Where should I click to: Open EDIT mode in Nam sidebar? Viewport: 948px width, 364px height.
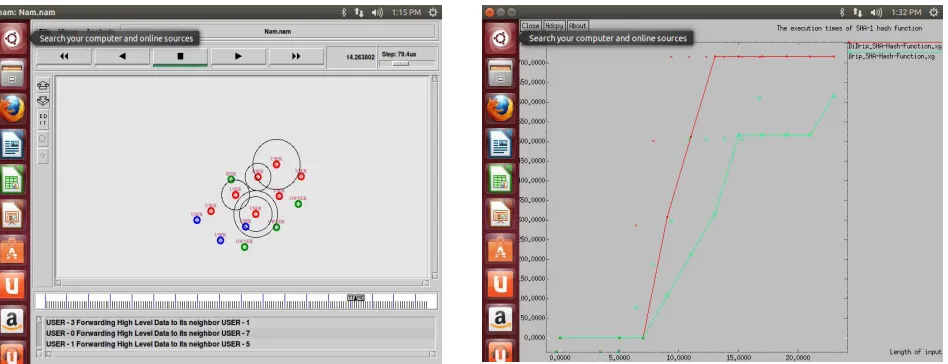click(x=43, y=119)
